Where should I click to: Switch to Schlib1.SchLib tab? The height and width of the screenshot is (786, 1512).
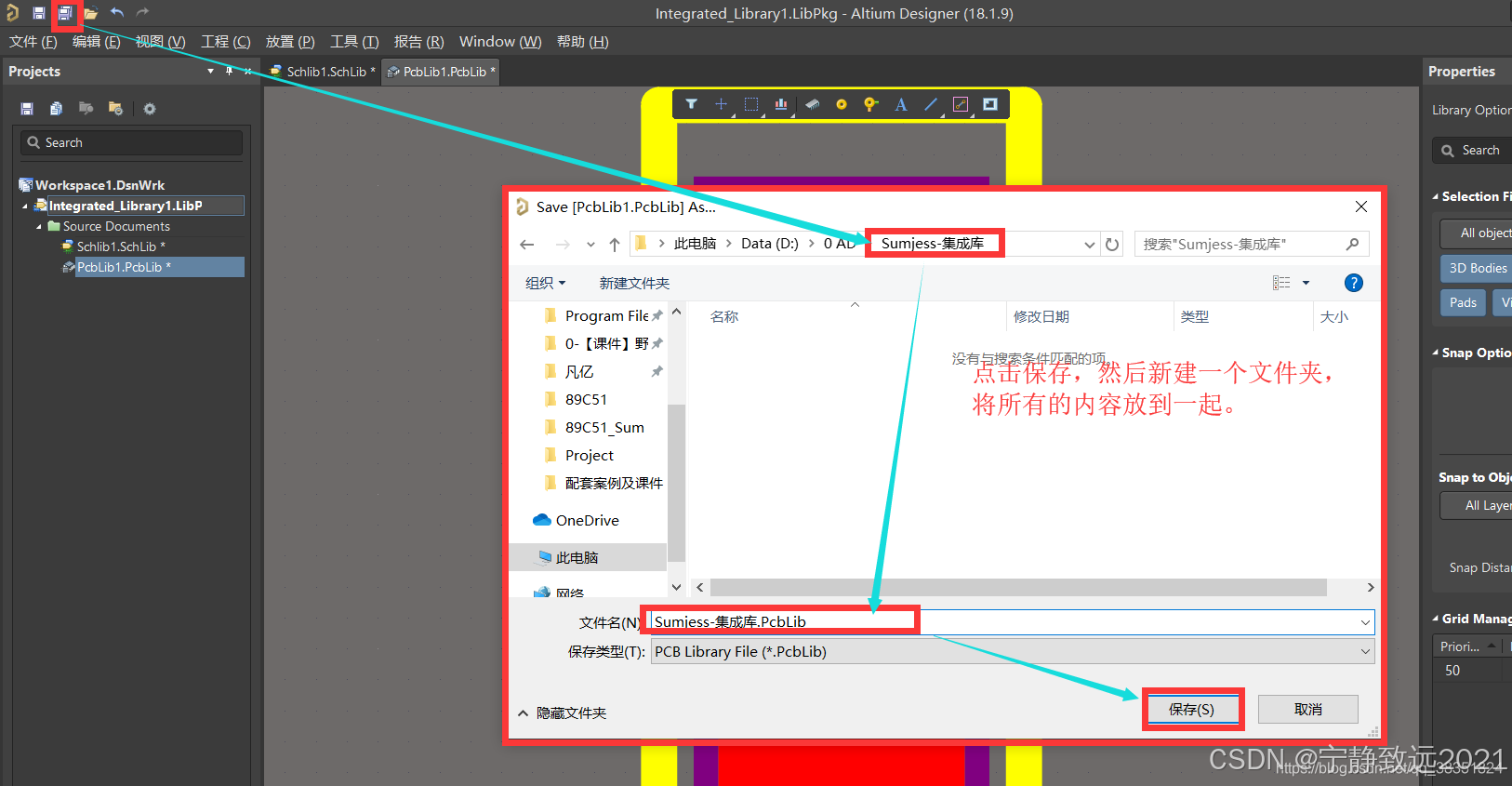coord(322,72)
